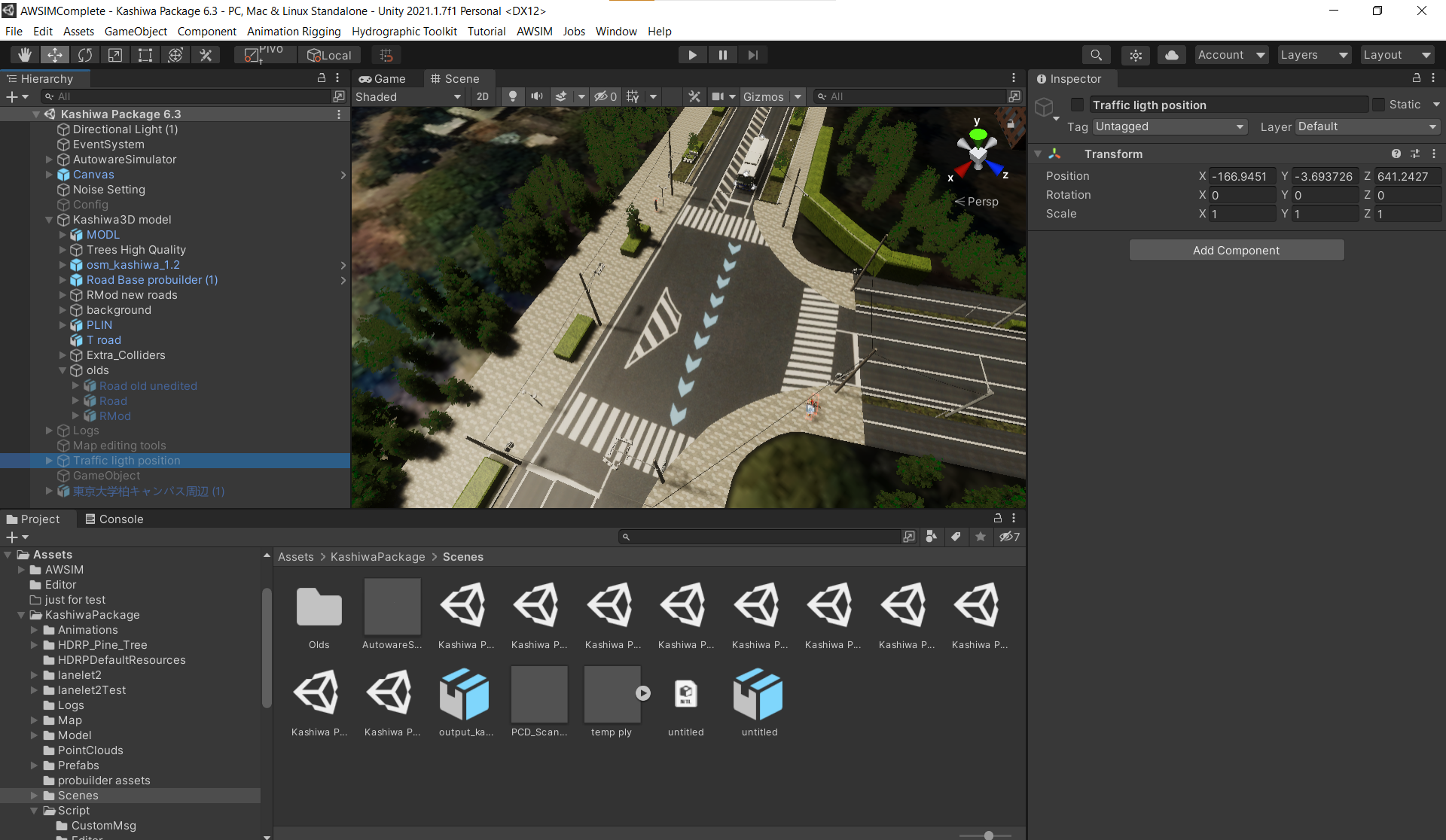Viewport: 1446px width, 840px height.
Task: Select Trees High Quality object
Action: (136, 250)
